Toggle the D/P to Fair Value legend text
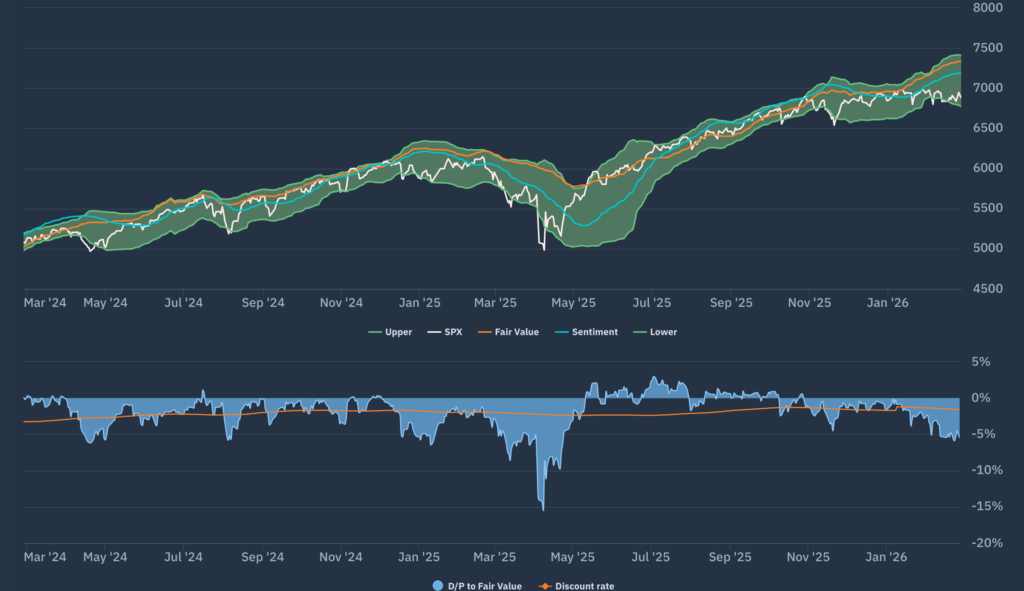1024x591 pixels. [x=485, y=586]
